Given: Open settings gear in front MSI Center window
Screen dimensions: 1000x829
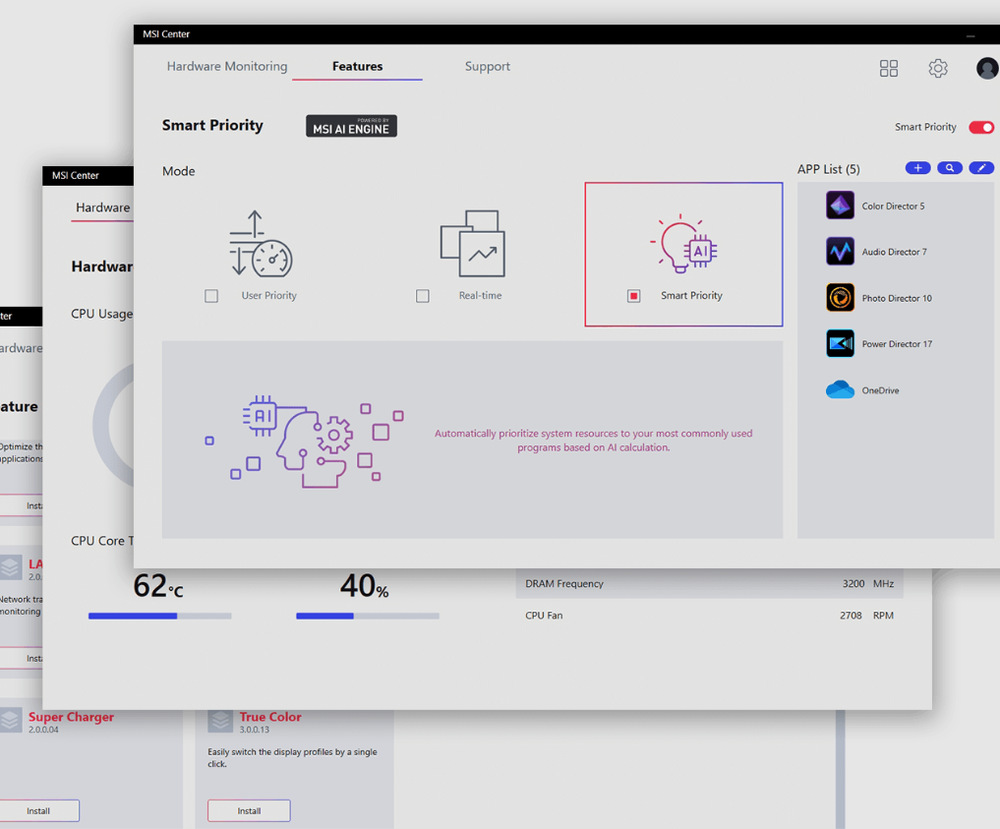Looking at the screenshot, I should point(938,68).
